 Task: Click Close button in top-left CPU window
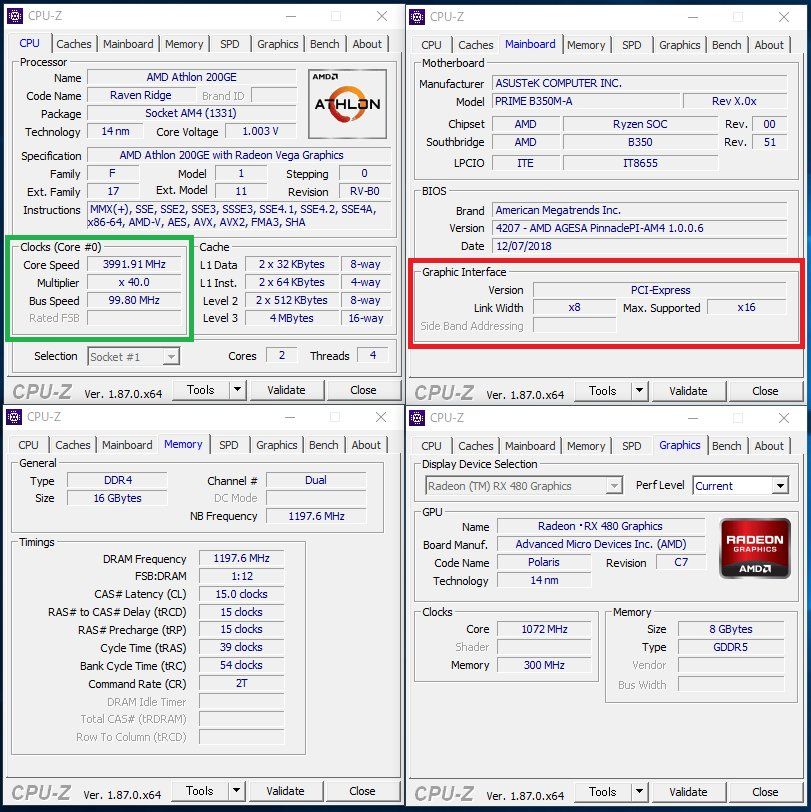tap(364, 390)
